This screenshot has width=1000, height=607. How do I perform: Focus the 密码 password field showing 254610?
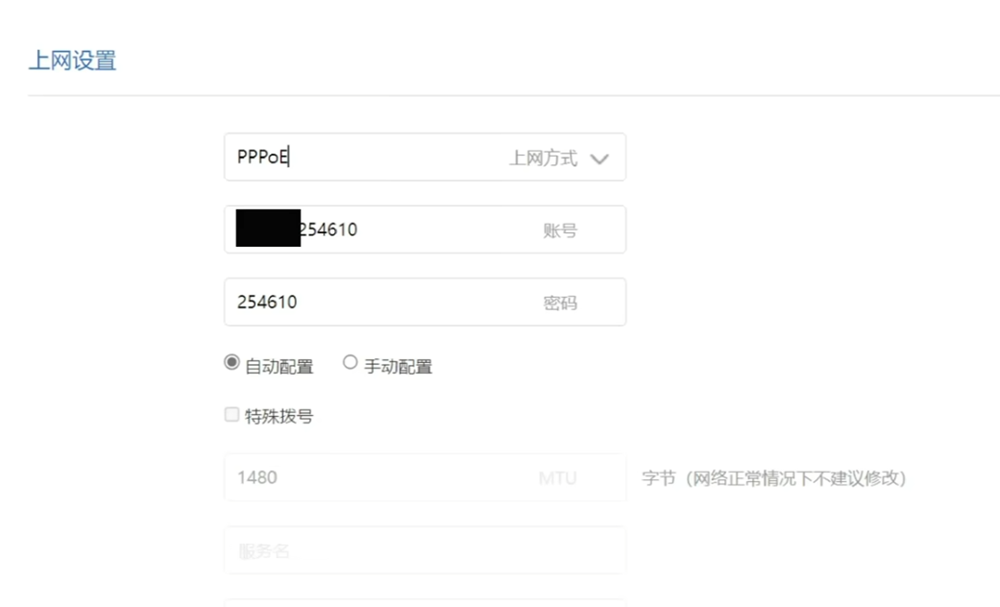click(x=425, y=302)
